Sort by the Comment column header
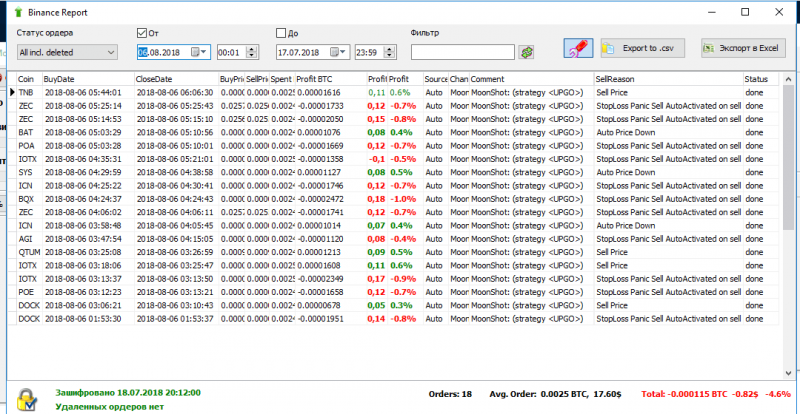Viewport: 800px width, 414px height. pyautogui.click(x=532, y=79)
